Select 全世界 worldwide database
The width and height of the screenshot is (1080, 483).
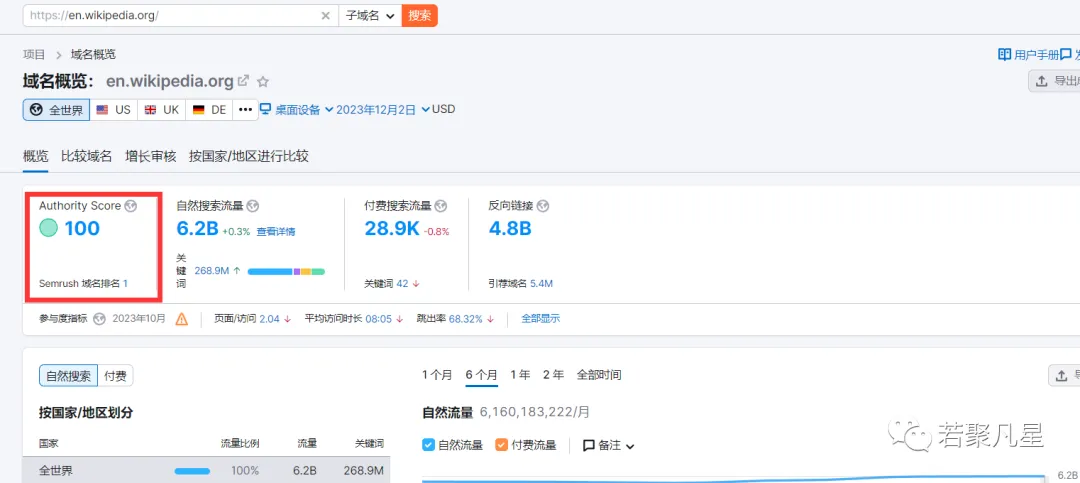point(56,110)
